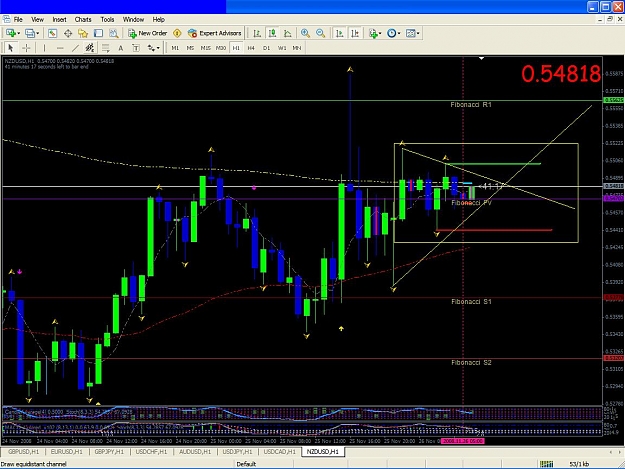Select the Crosshair tool
The image size is (625, 469).
point(26,48)
